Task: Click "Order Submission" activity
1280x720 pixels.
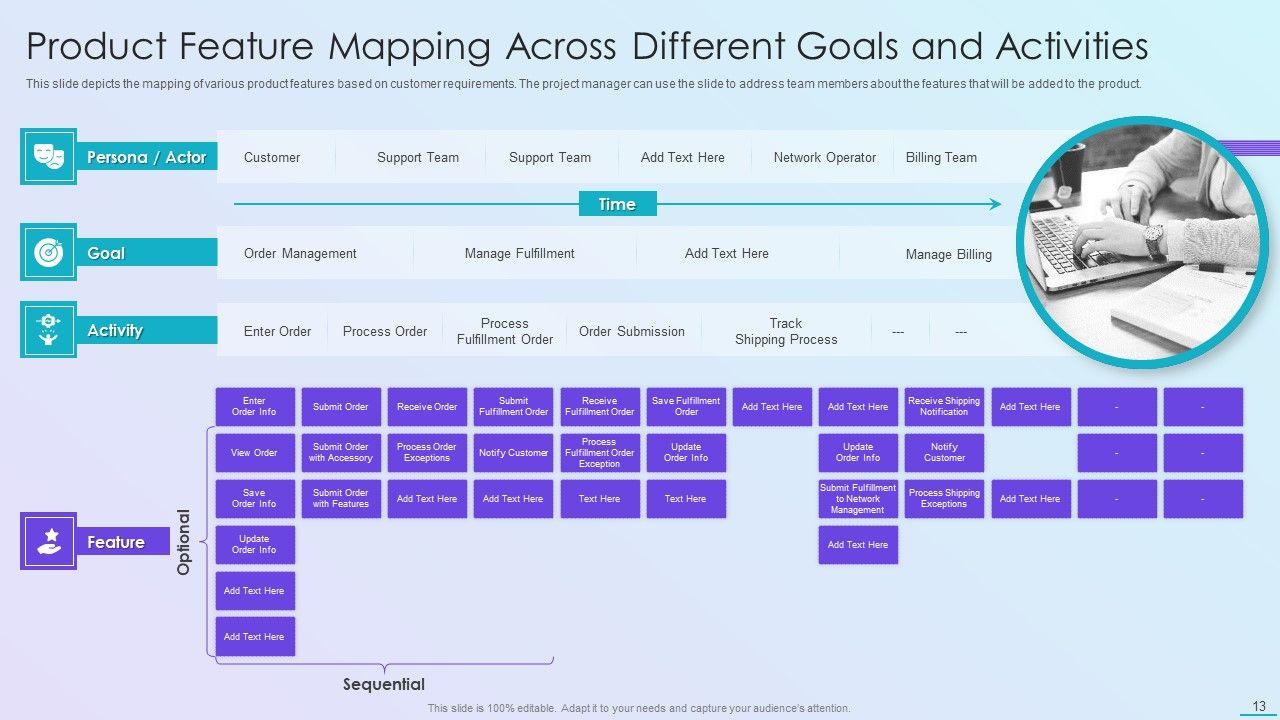Action: coord(632,331)
